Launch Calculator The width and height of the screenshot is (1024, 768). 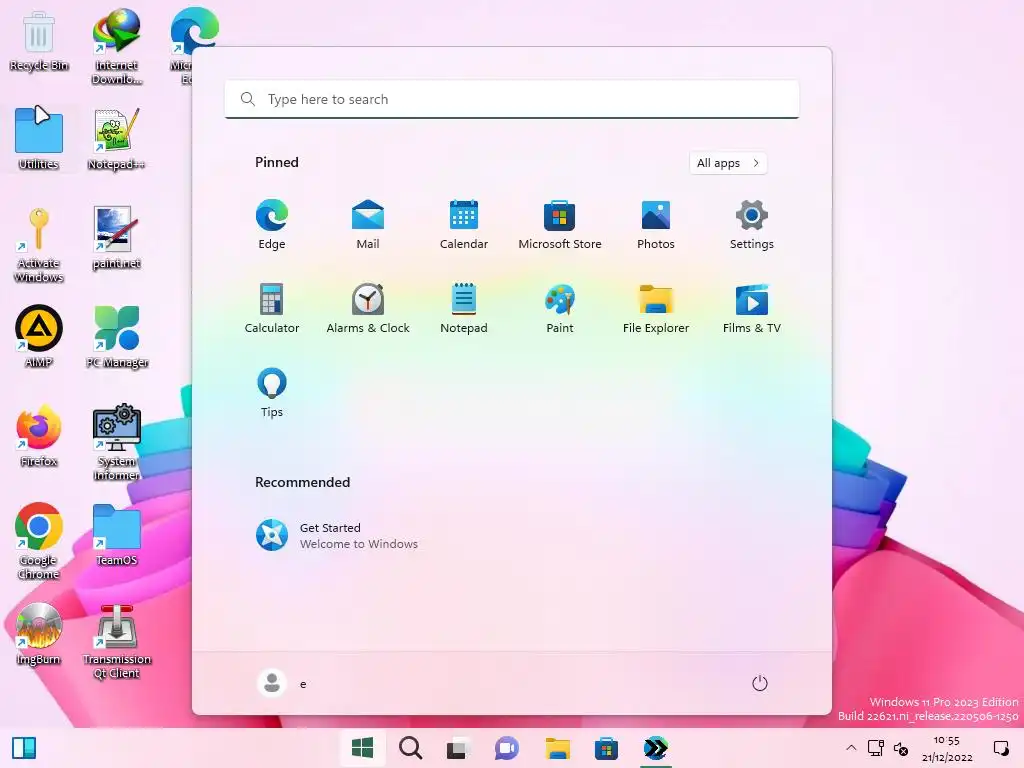point(272,308)
